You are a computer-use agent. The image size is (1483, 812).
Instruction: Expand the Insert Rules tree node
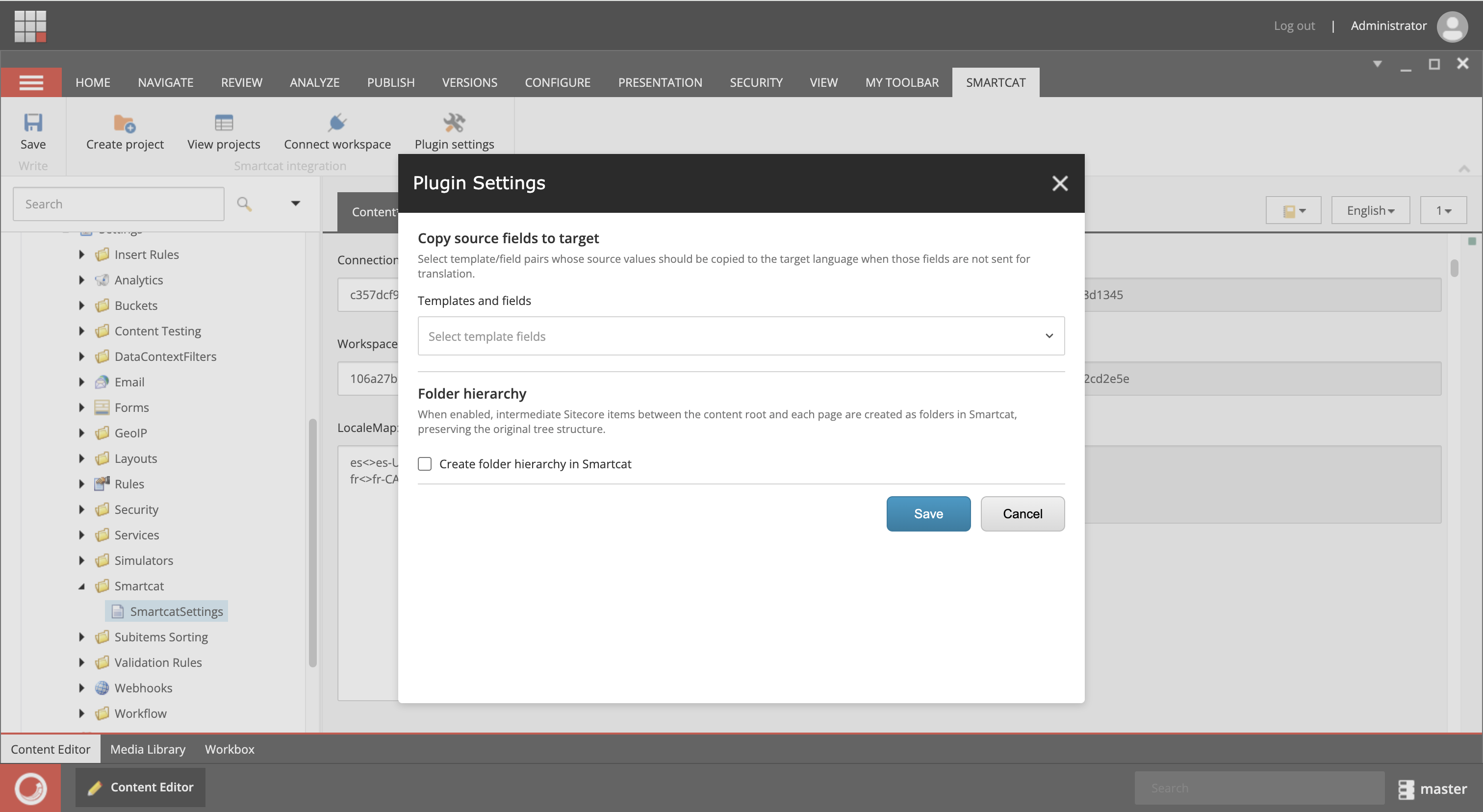81,254
